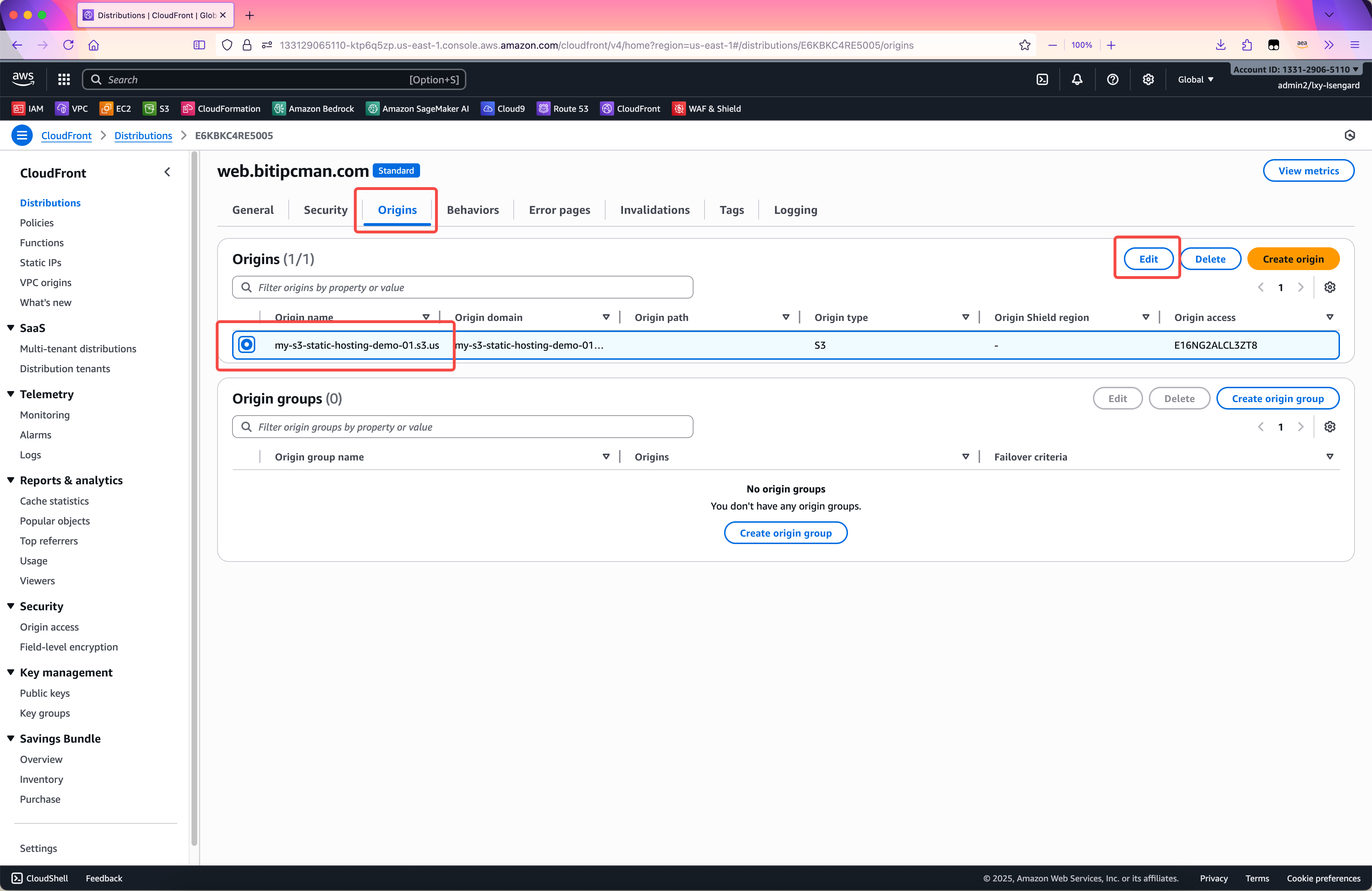The width and height of the screenshot is (1372, 891).
Task: Open the AWS services grid menu
Action: pyautogui.click(x=64, y=80)
